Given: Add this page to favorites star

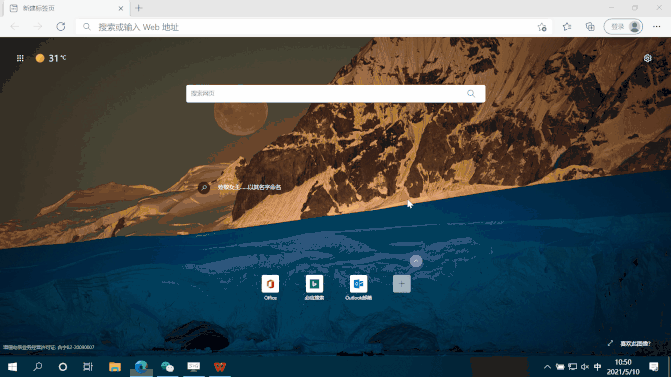Looking at the screenshot, I should click(542, 27).
